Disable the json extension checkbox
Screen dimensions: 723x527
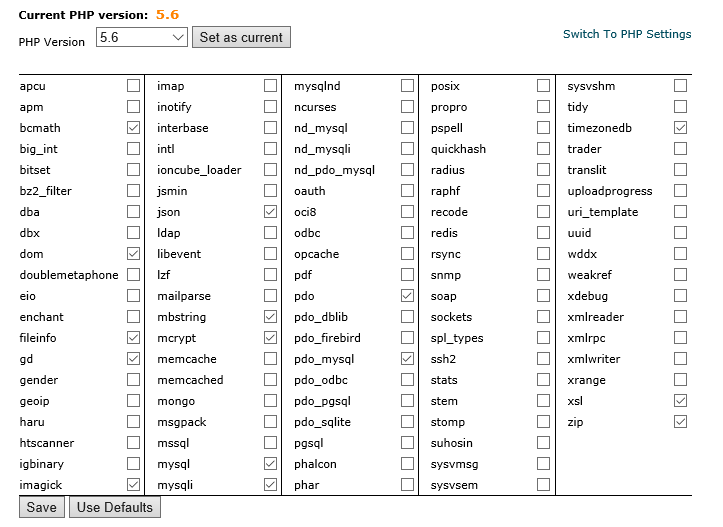(270, 212)
